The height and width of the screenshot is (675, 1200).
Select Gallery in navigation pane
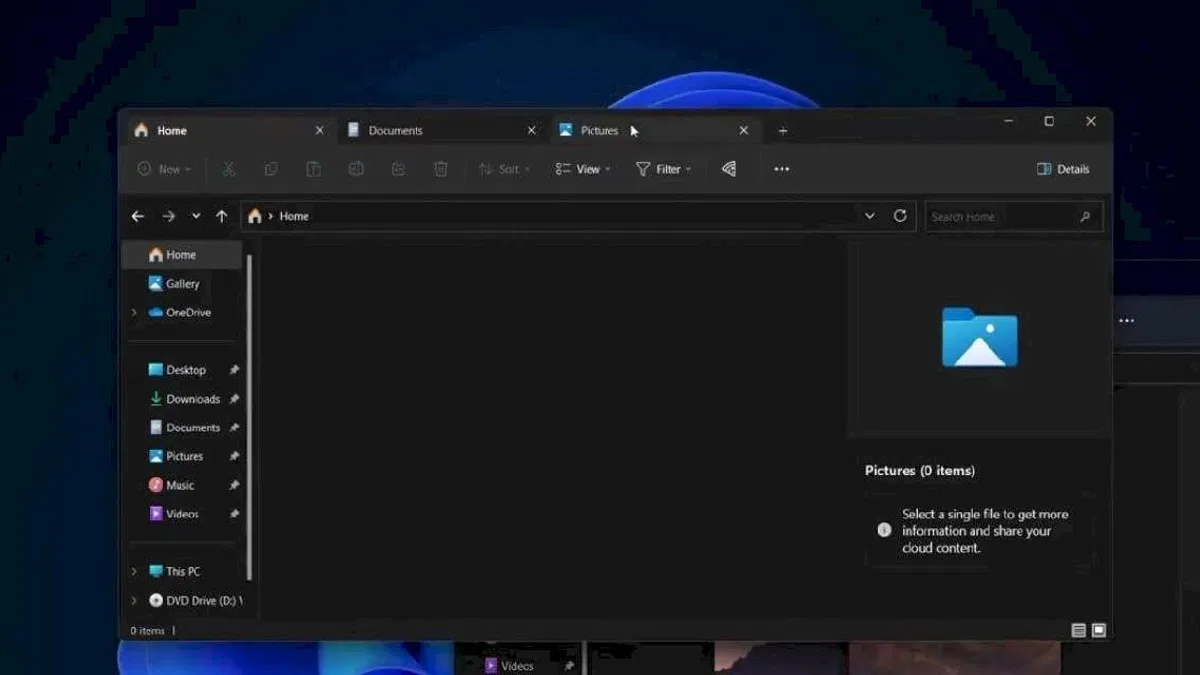coord(182,284)
